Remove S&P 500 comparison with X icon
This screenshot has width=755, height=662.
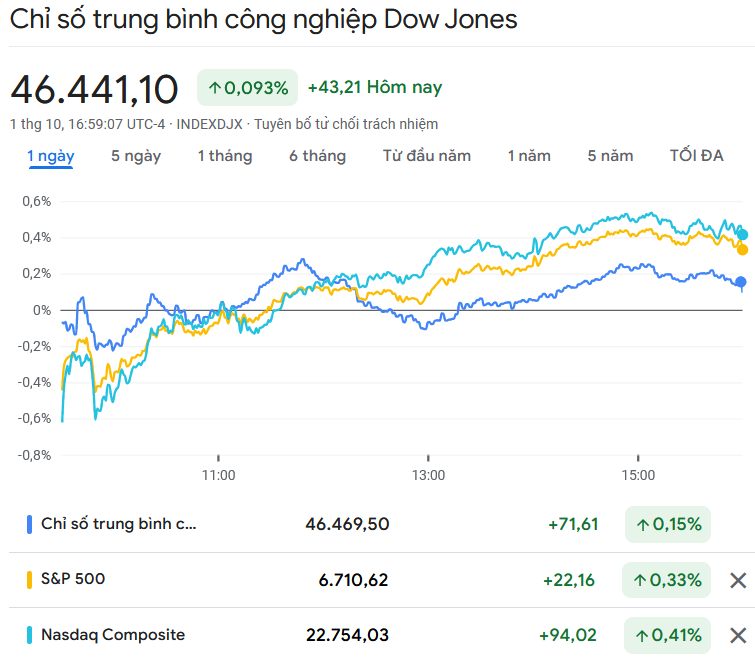click(x=738, y=580)
